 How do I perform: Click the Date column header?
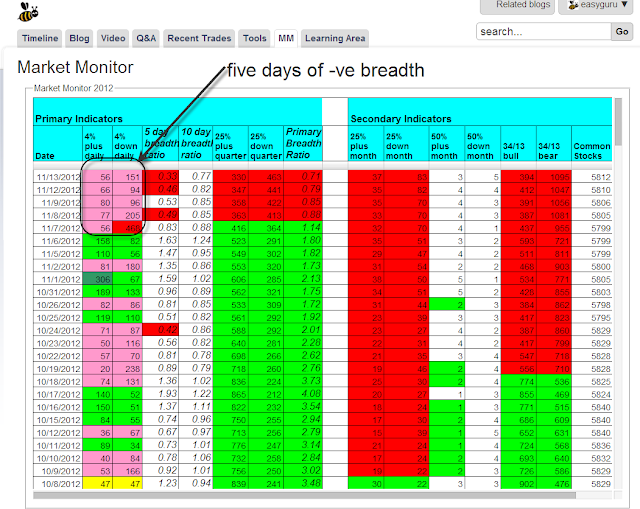tap(58, 144)
